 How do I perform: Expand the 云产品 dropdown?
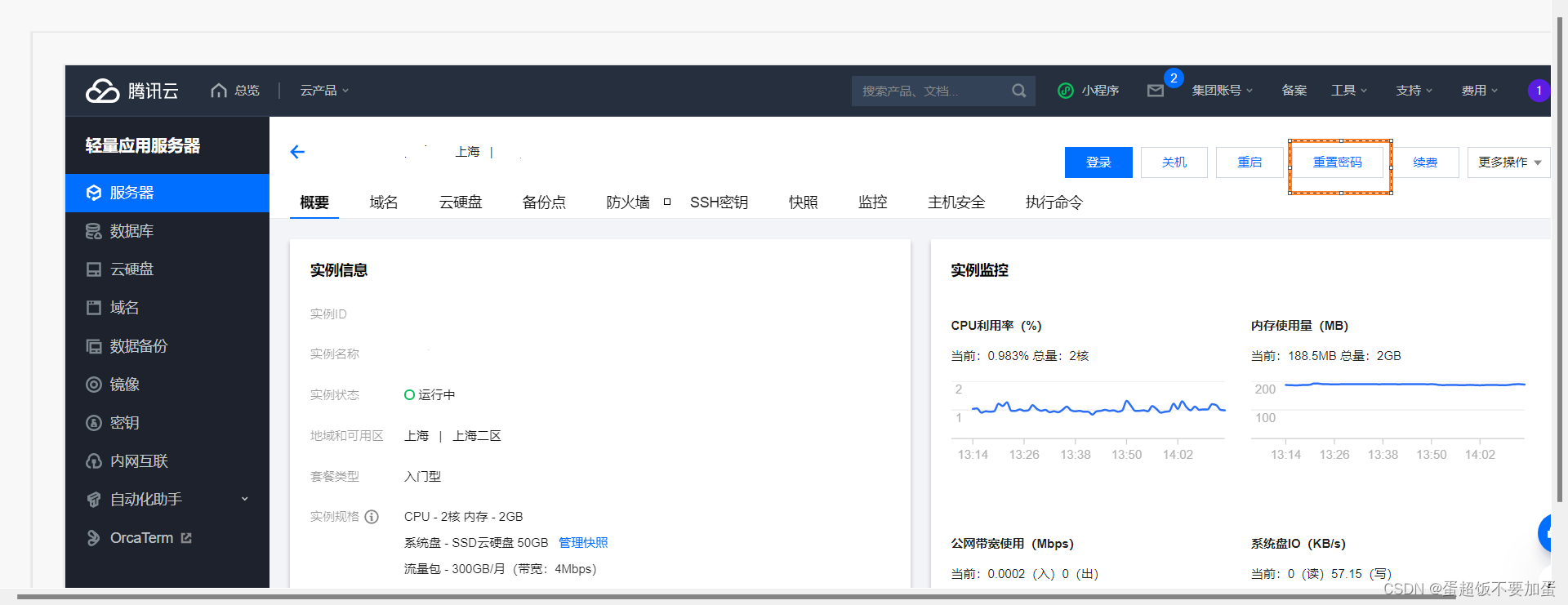point(323,91)
